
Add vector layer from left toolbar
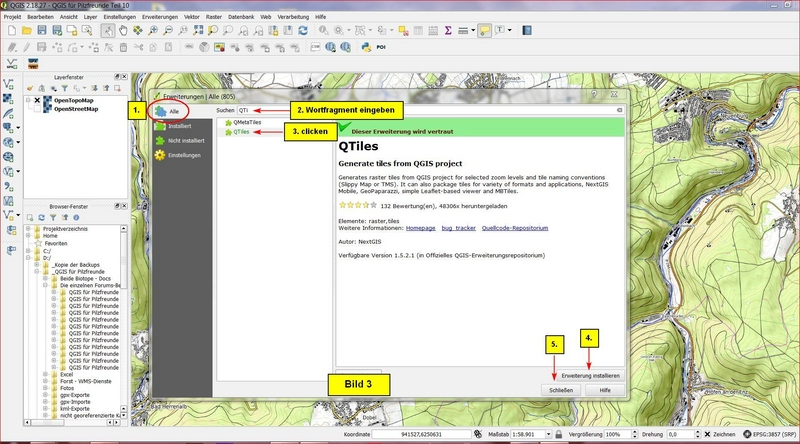point(8,84)
